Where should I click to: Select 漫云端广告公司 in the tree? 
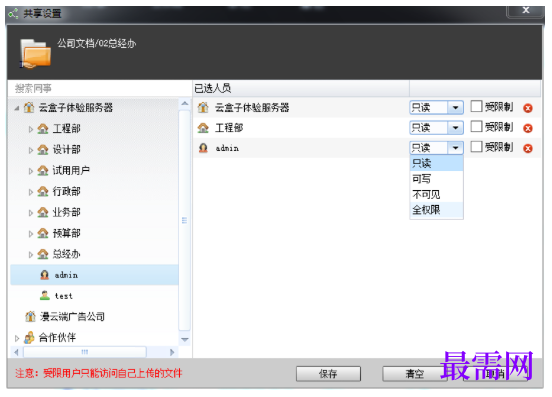pos(94,316)
